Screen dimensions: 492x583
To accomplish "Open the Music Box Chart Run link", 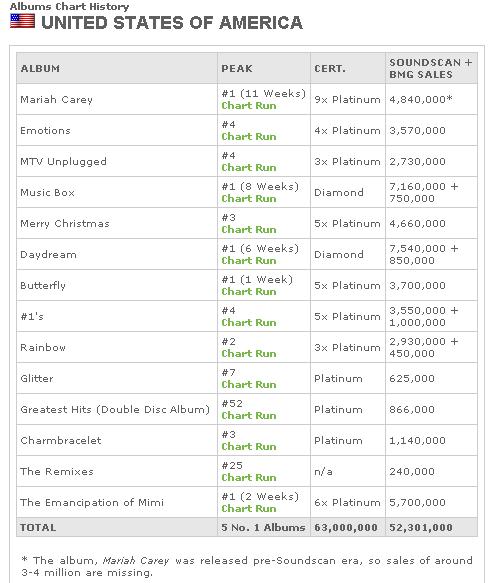I will click(x=249, y=199).
